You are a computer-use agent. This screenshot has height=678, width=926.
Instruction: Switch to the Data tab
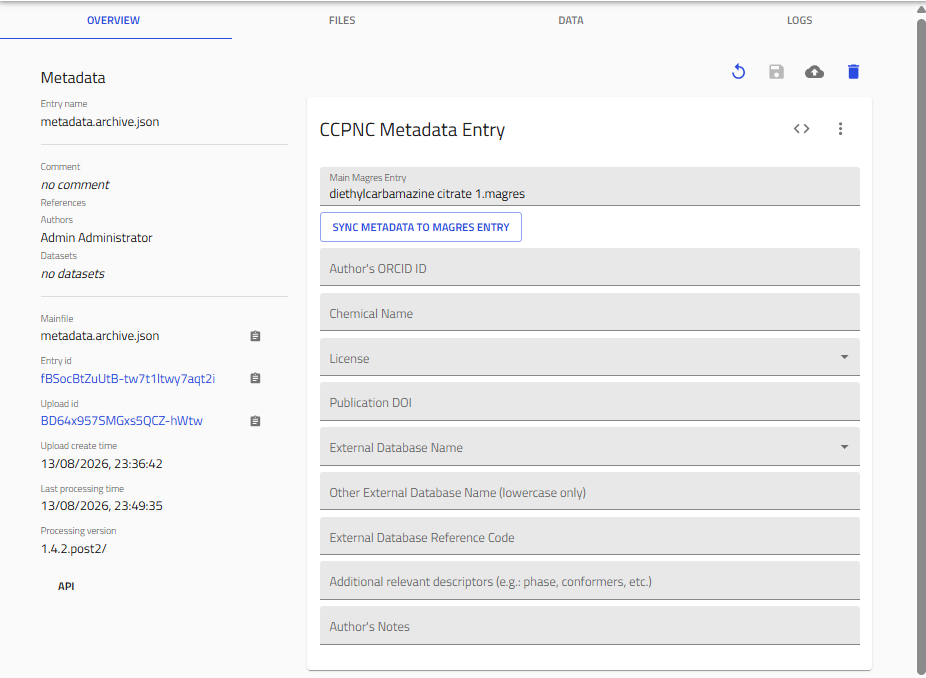[x=570, y=20]
